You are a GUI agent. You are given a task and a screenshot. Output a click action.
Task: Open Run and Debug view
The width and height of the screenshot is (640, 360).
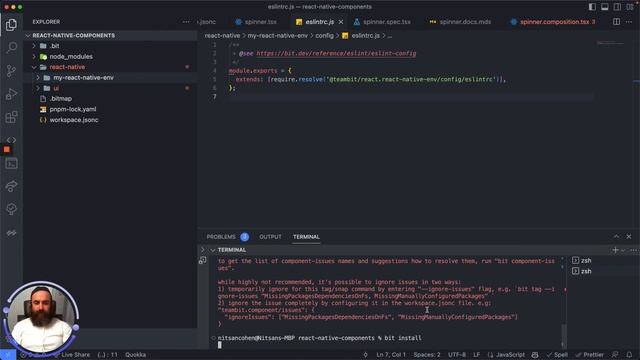[x=11, y=94]
